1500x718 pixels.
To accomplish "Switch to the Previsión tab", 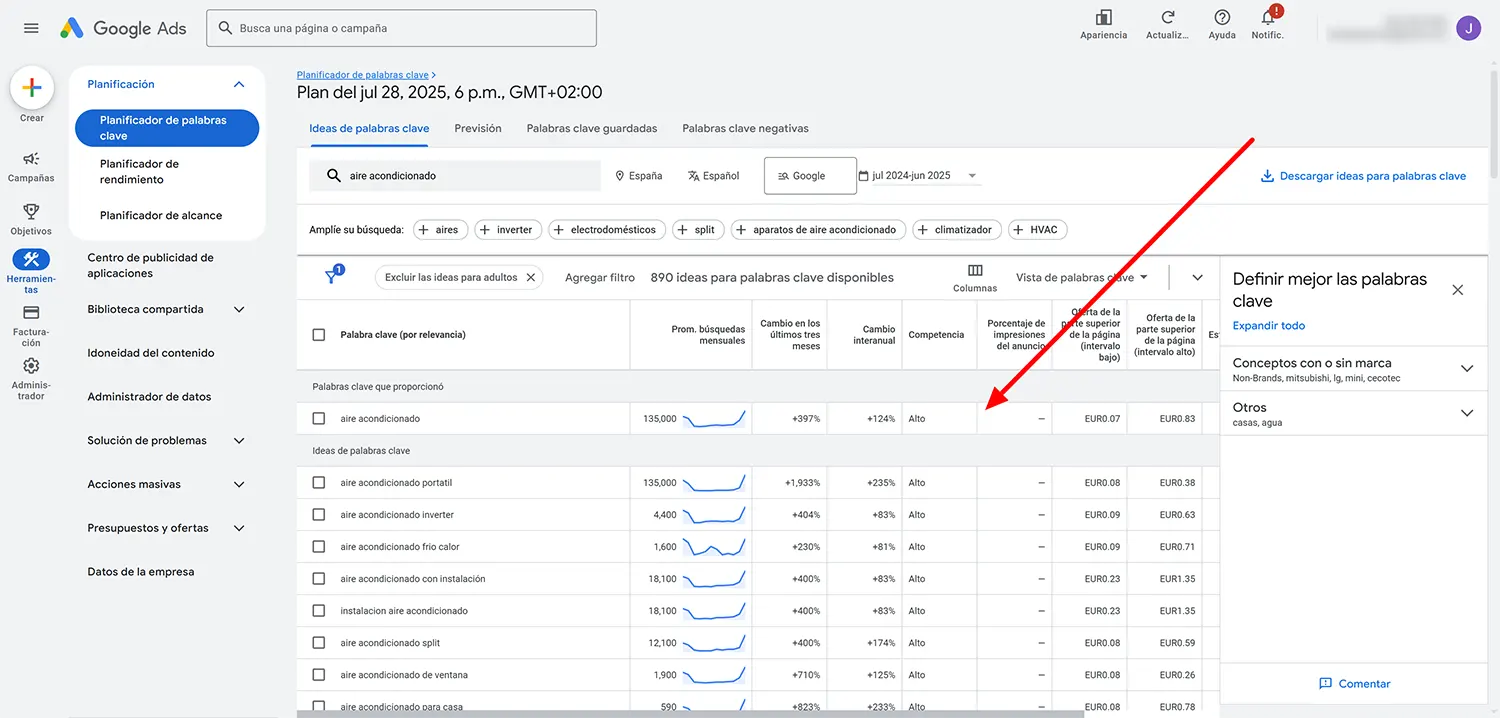I will tap(478, 128).
